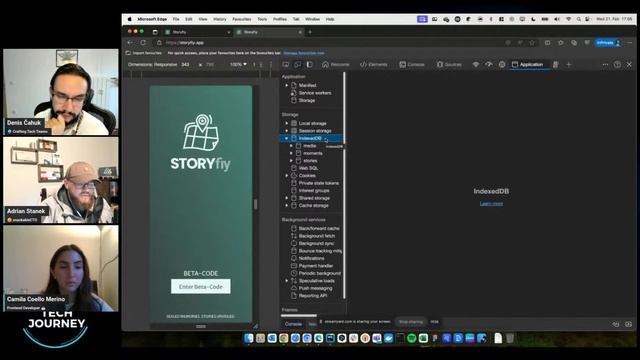Open Bounce tracking mitigations

320,251
